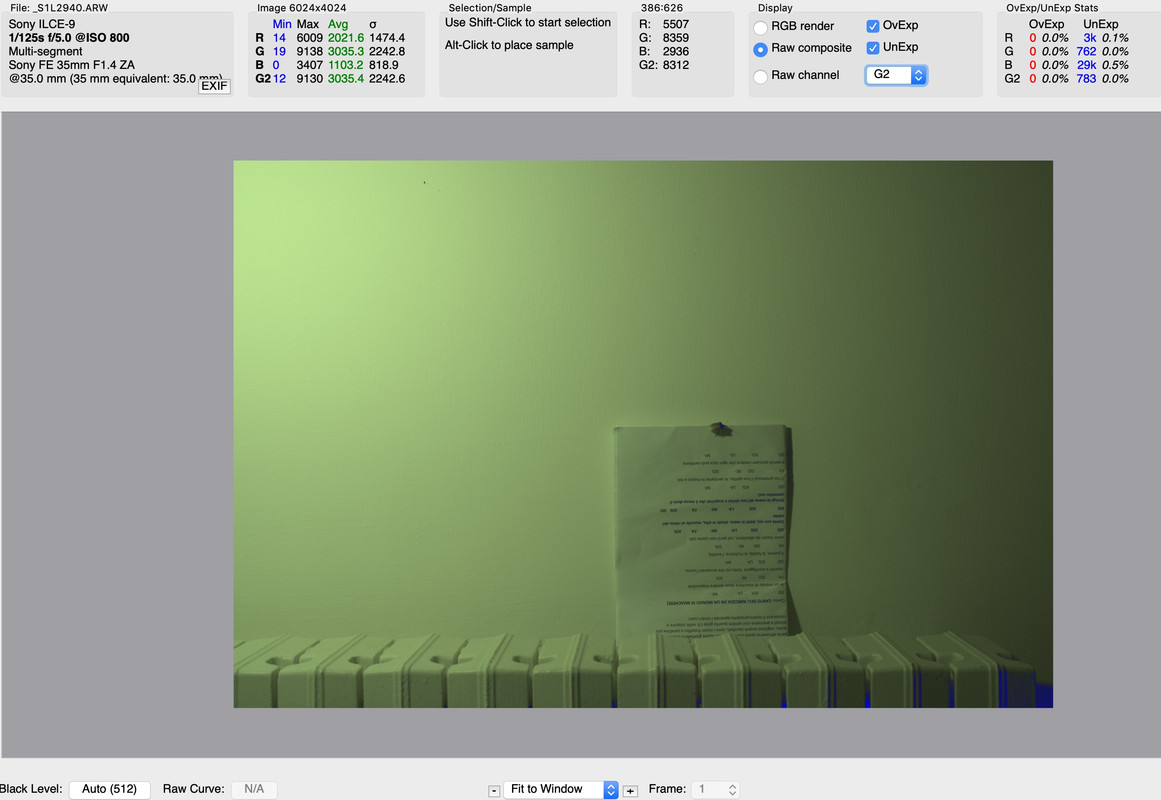Click the Frame stepper arrows

coord(732,790)
